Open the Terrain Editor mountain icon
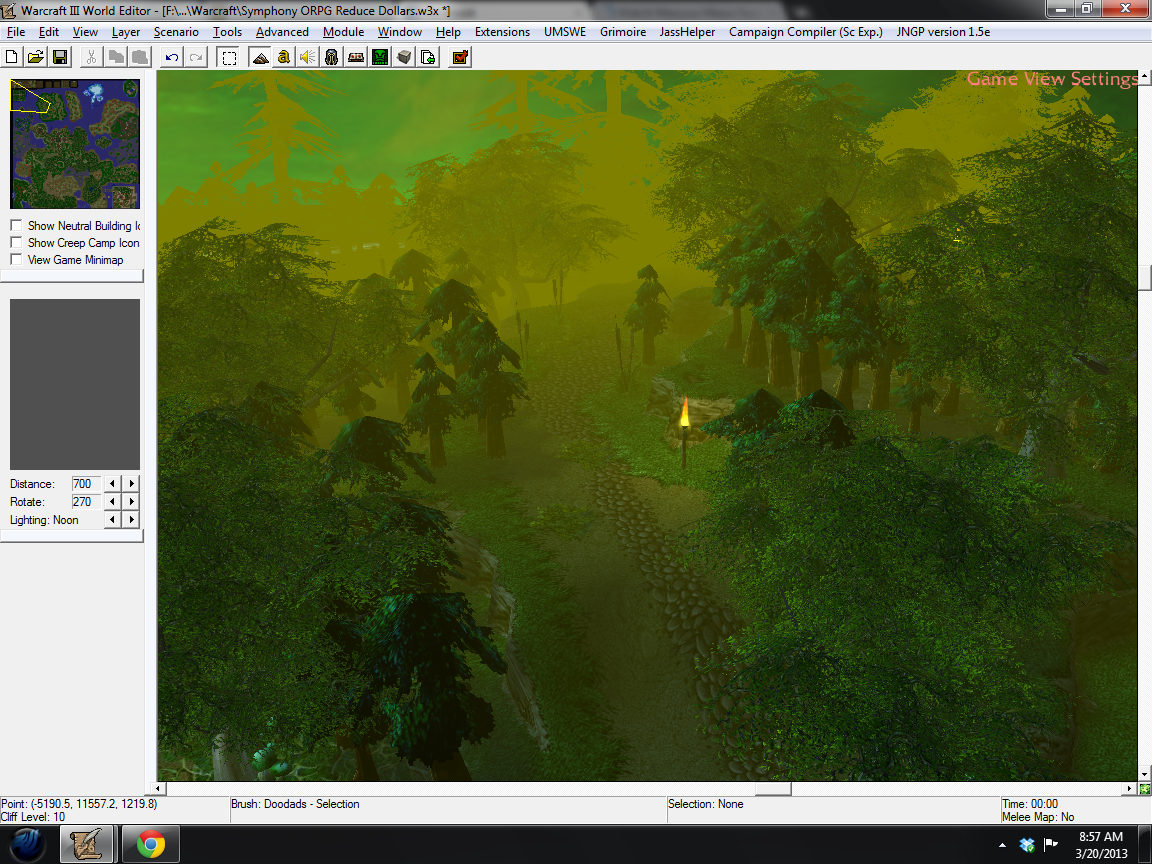1152x864 pixels. (x=260, y=57)
